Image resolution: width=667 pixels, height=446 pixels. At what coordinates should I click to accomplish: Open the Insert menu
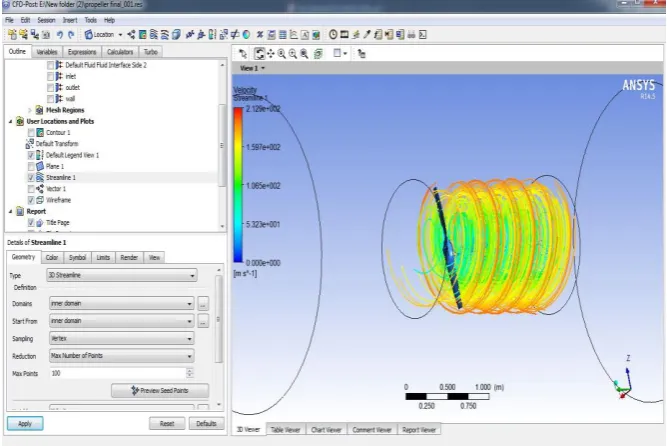point(70,20)
